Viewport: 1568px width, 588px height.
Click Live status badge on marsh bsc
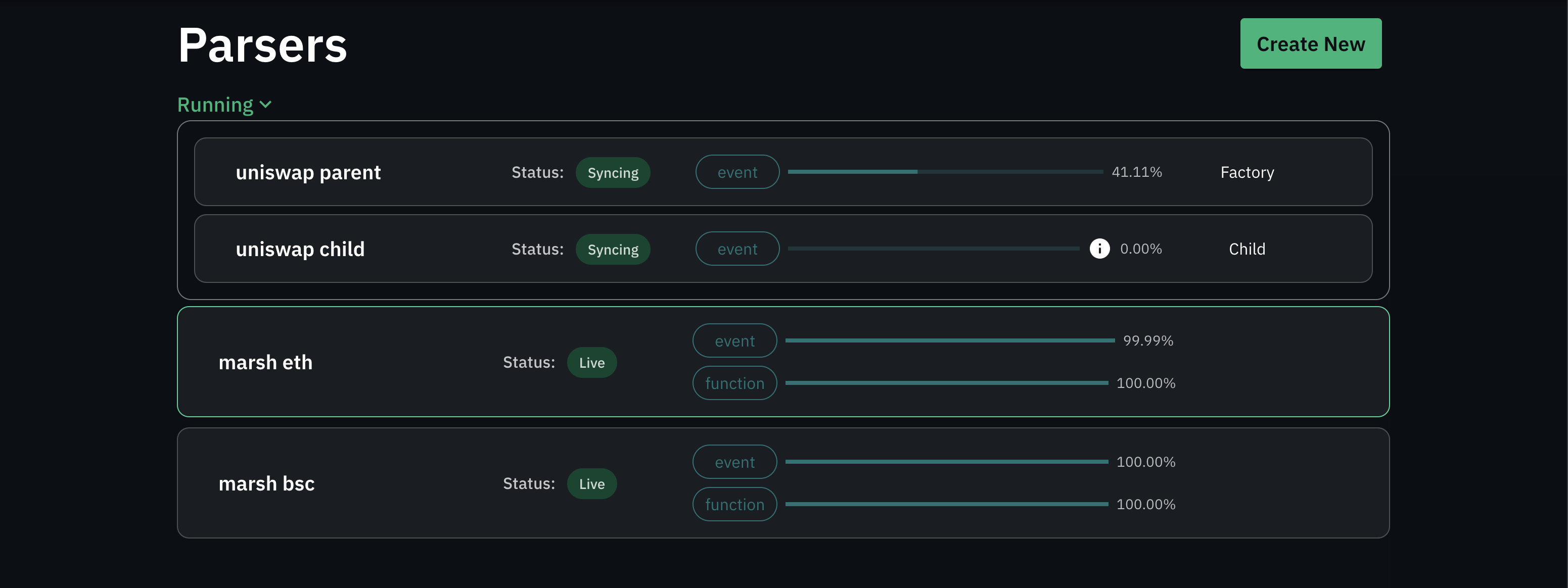[x=591, y=483]
